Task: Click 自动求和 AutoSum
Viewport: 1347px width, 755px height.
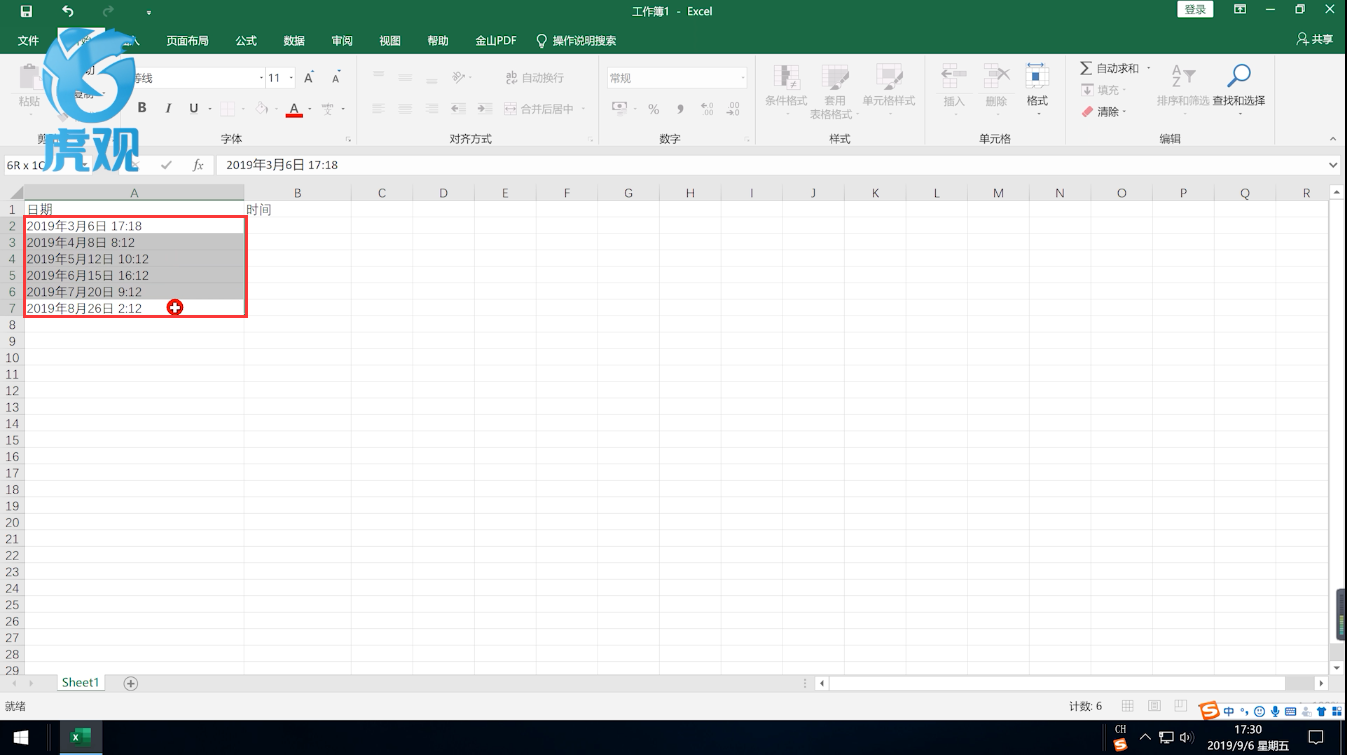Action: pos(1109,68)
